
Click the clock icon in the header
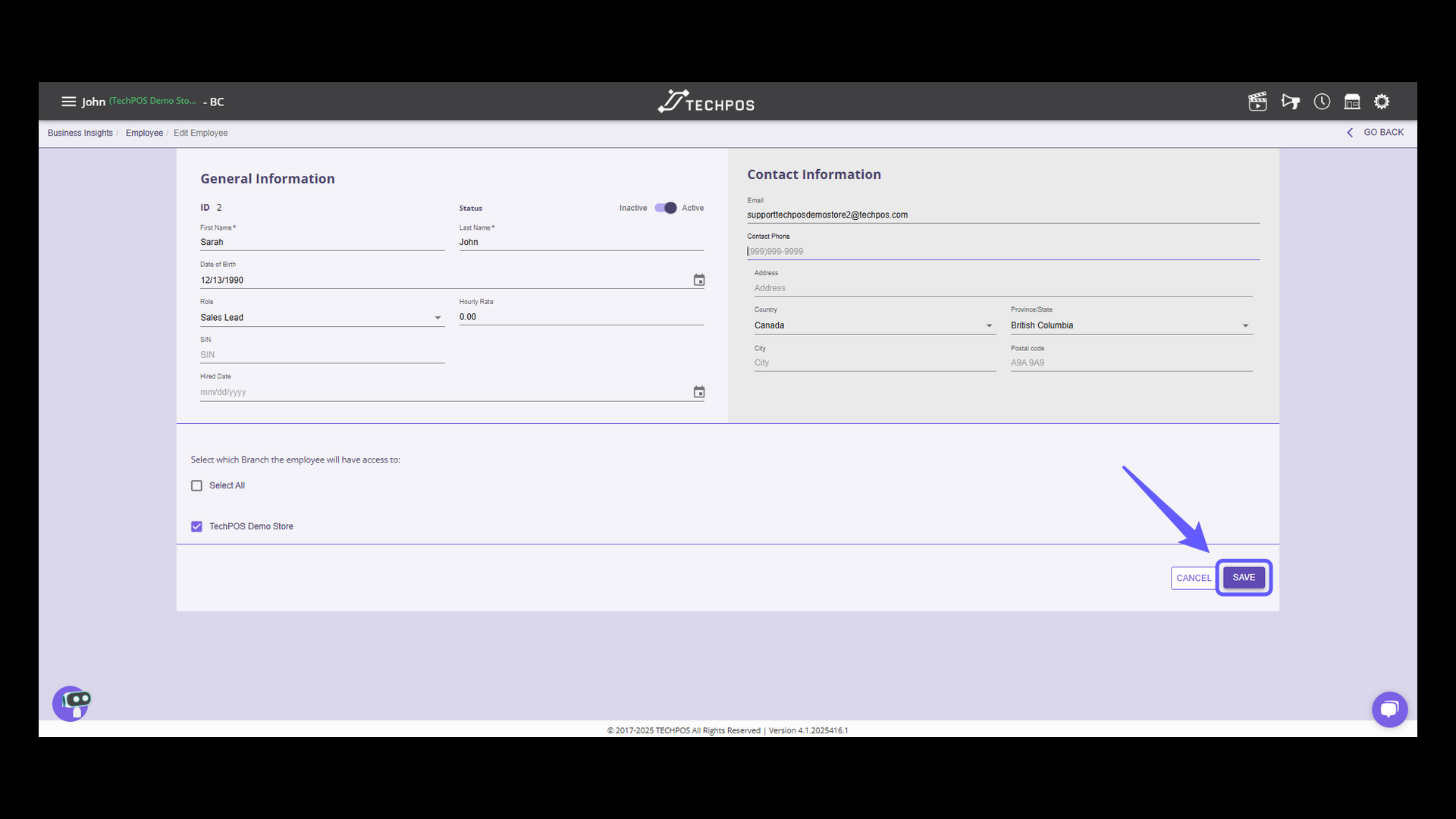click(1321, 101)
